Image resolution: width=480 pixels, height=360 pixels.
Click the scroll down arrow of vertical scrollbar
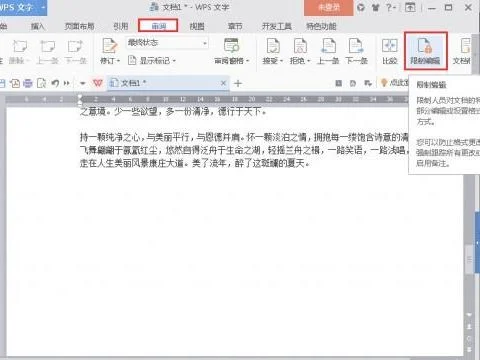pos(469,315)
